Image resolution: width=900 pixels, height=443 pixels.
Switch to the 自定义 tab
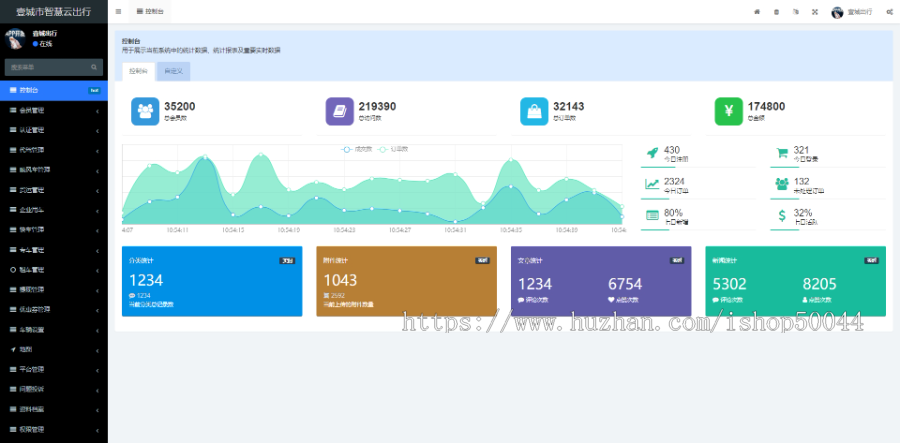[x=173, y=72]
